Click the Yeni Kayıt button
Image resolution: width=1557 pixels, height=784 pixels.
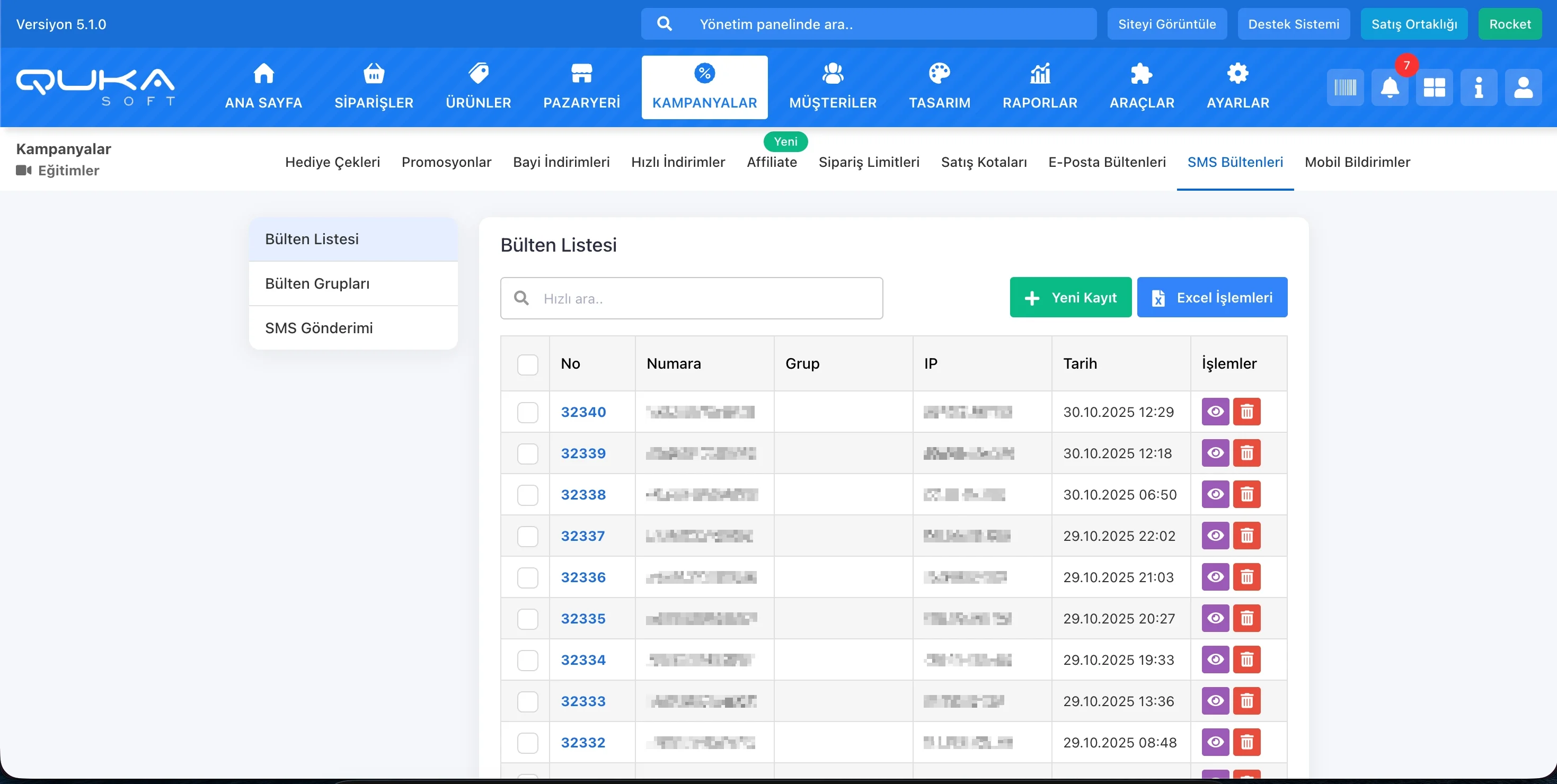pos(1070,297)
